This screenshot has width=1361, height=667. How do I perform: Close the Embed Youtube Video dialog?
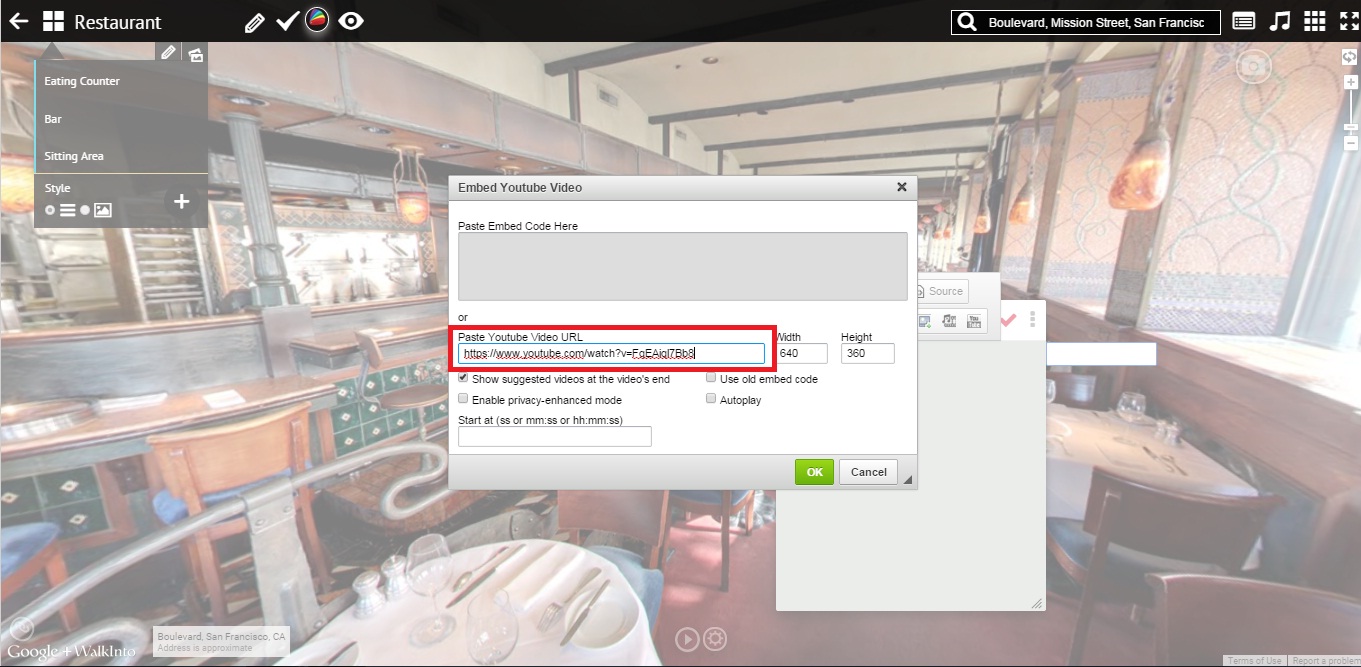901,187
